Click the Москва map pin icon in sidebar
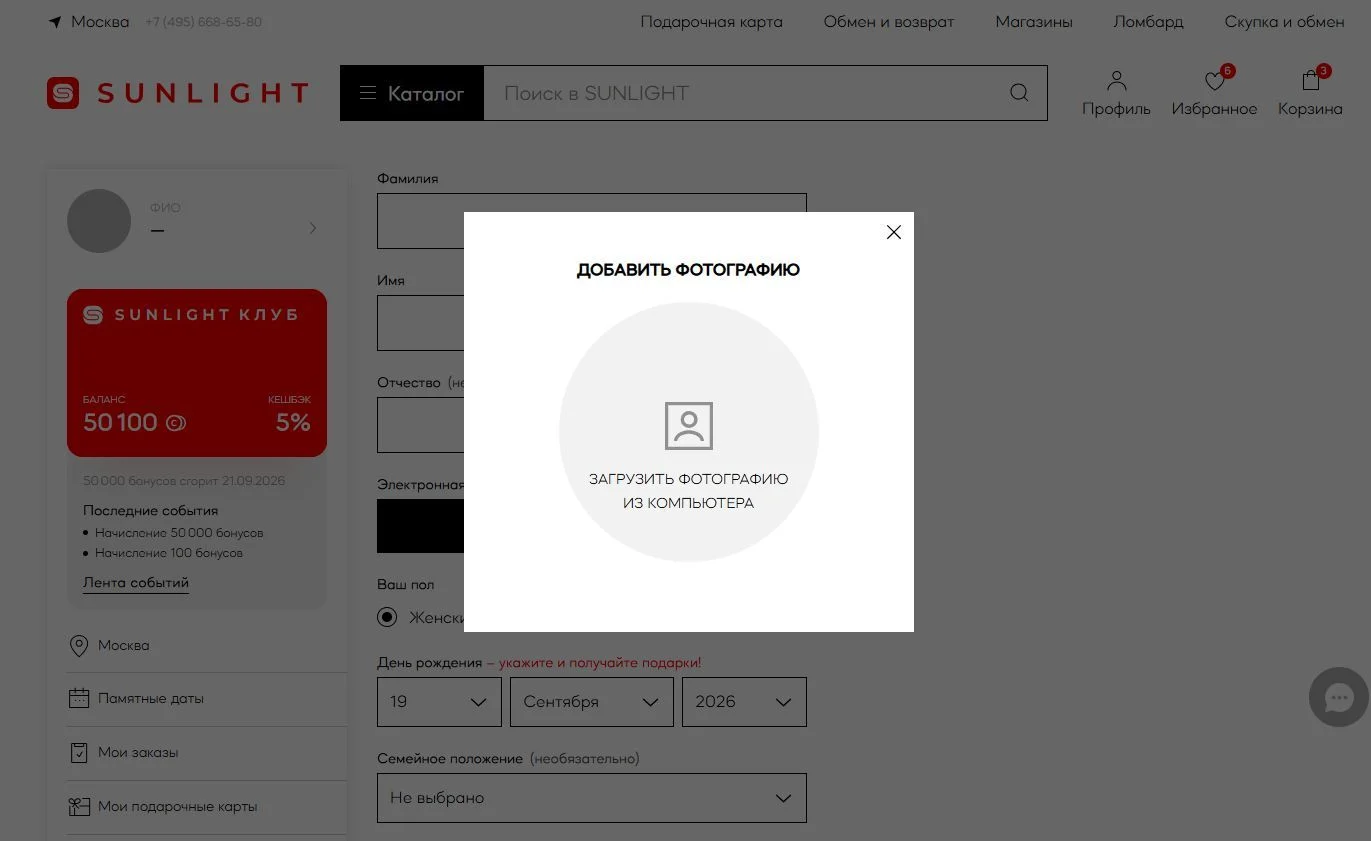1371x841 pixels. click(79, 646)
